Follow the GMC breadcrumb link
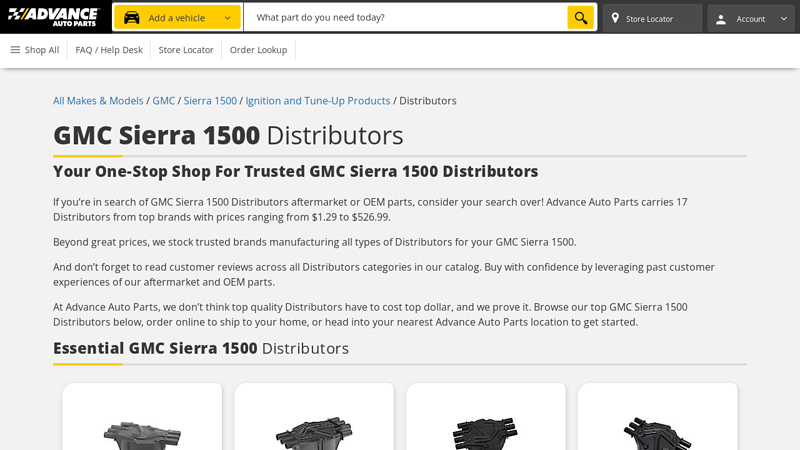Image resolution: width=800 pixels, height=450 pixels. pyautogui.click(x=163, y=101)
